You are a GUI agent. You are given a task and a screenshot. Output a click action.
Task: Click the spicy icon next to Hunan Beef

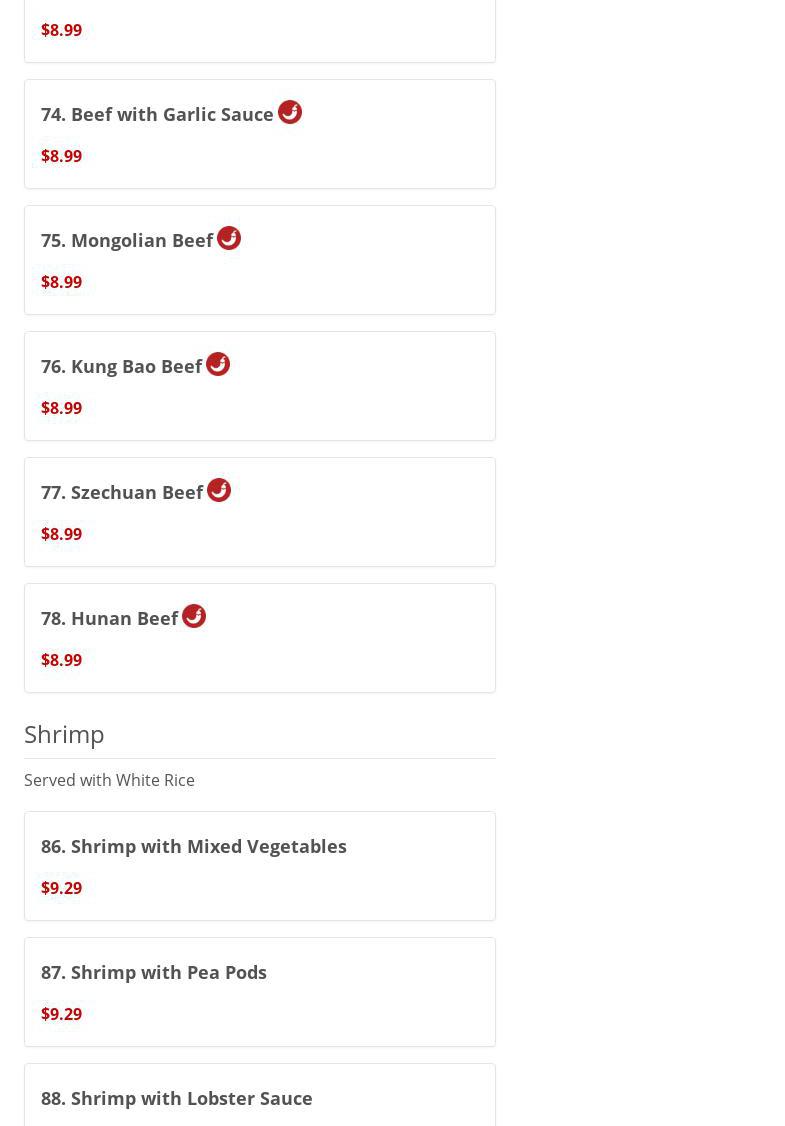coord(194,616)
